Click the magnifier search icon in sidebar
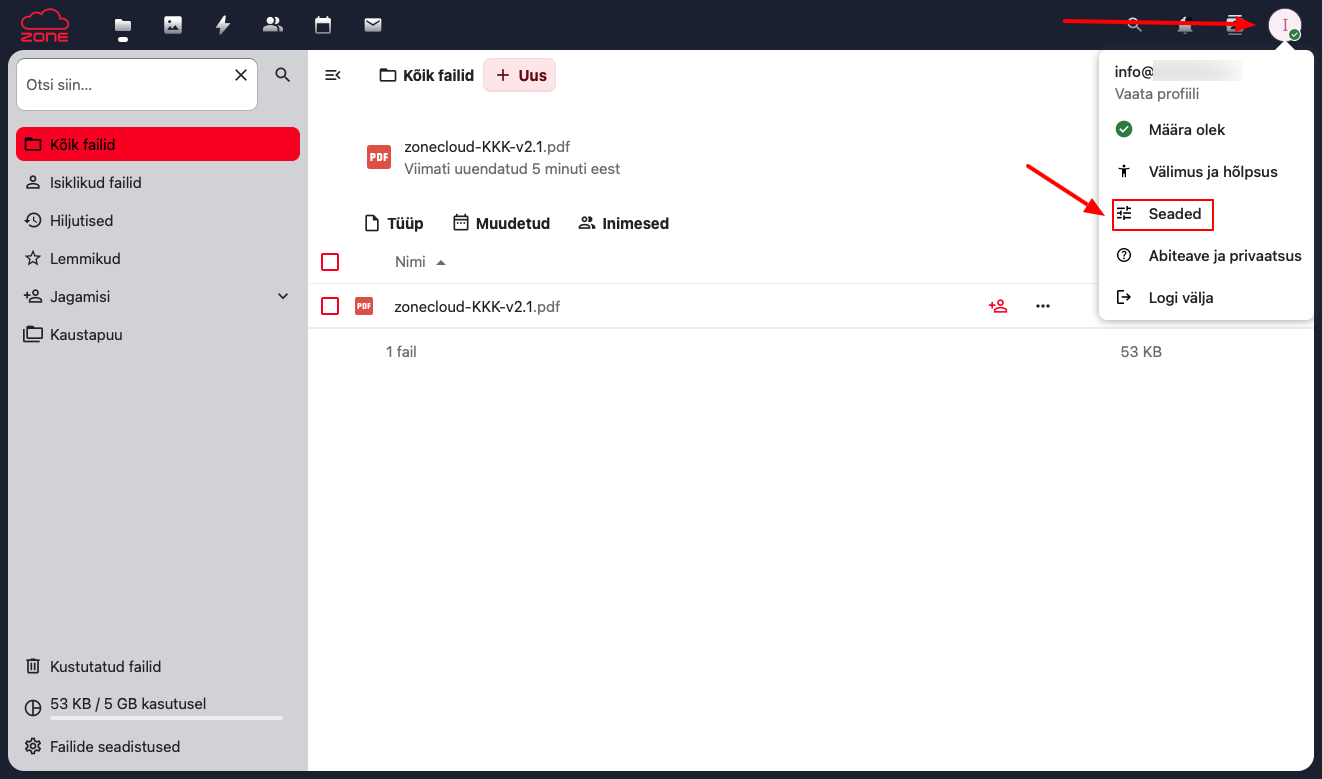The width and height of the screenshot is (1322, 779). [283, 75]
